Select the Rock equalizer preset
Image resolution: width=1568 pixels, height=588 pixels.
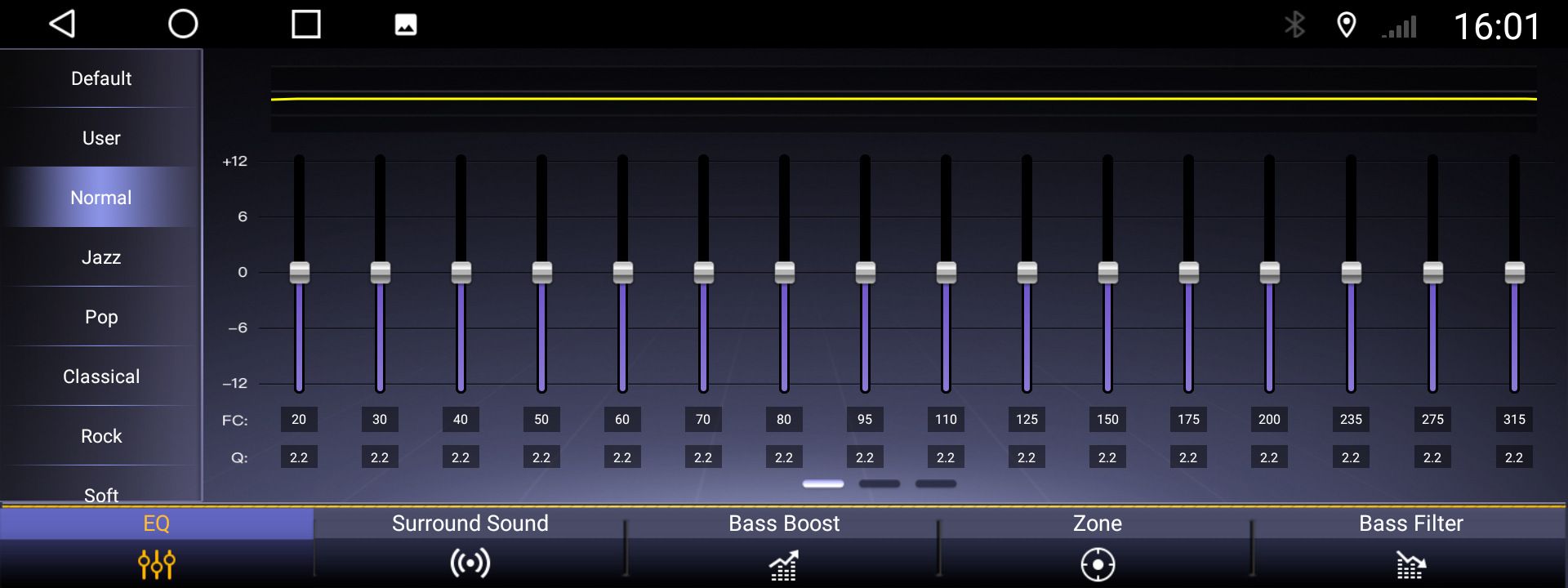pos(101,436)
